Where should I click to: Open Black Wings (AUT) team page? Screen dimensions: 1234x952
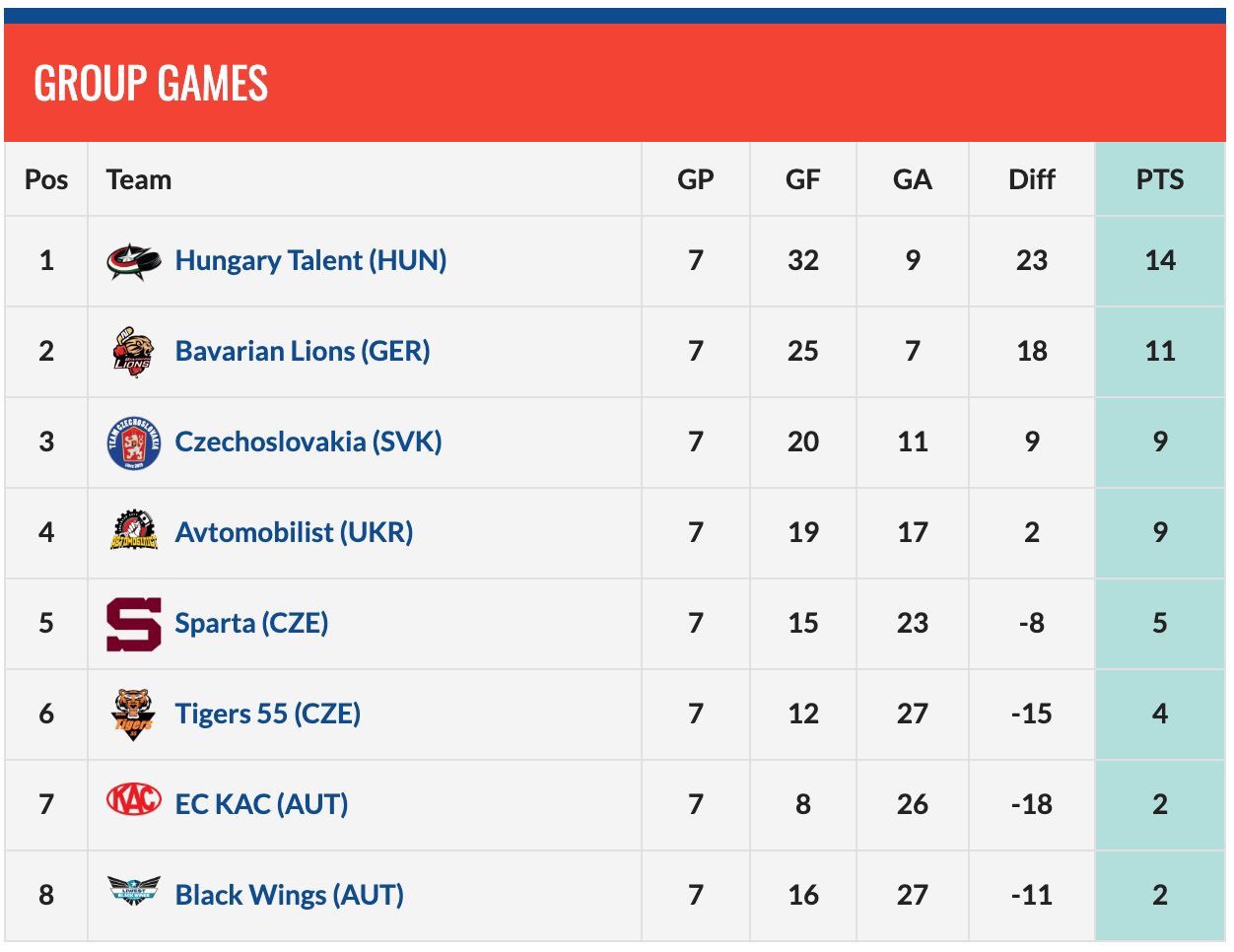tap(289, 896)
